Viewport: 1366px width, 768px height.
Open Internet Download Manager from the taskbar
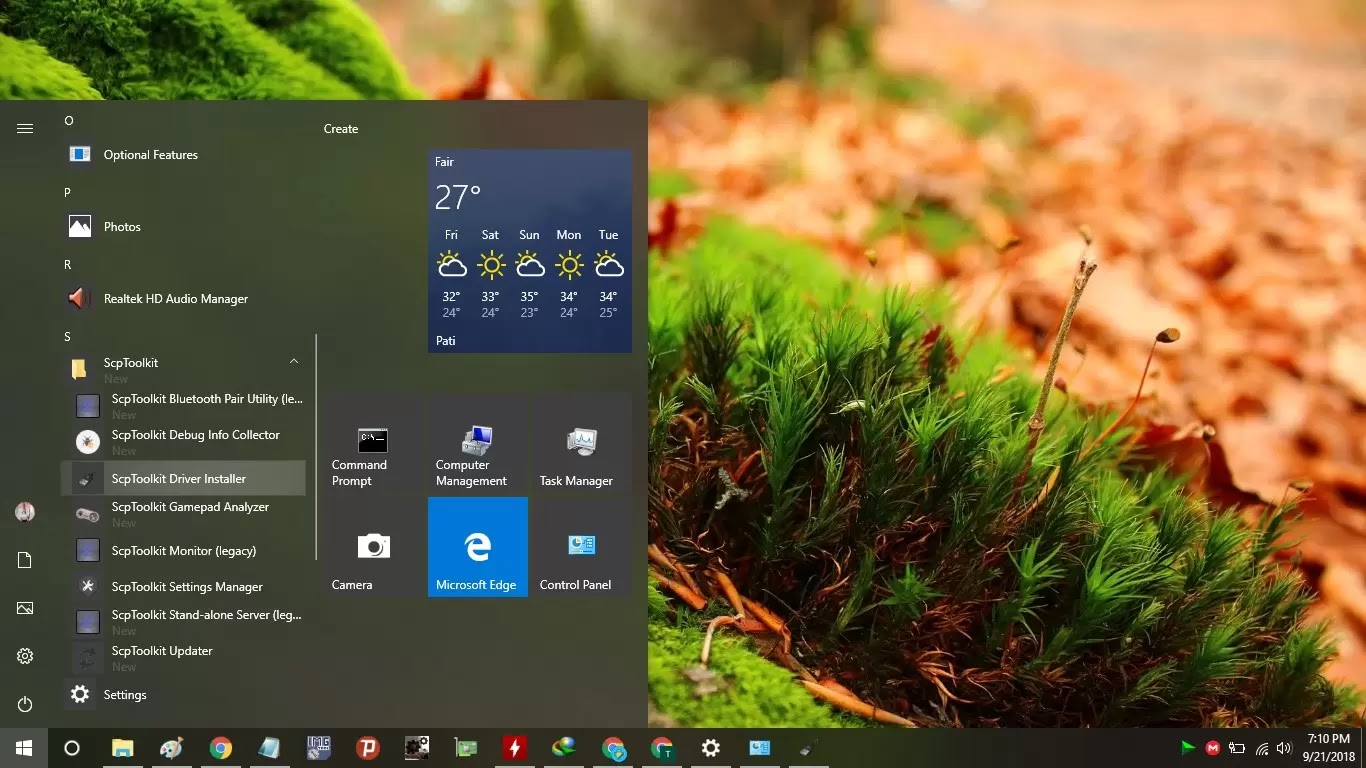coord(563,747)
